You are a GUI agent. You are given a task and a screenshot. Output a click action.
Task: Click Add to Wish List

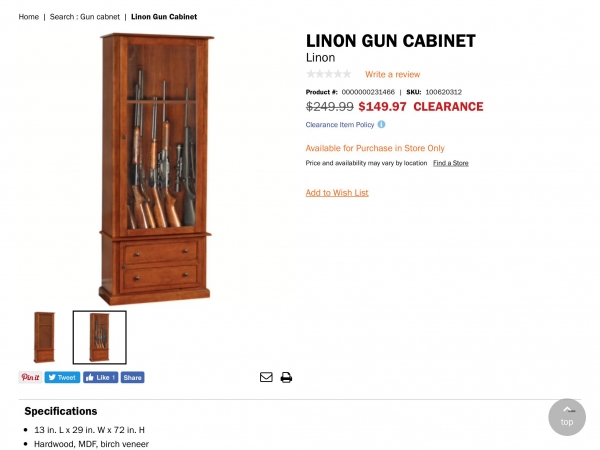pyautogui.click(x=337, y=193)
